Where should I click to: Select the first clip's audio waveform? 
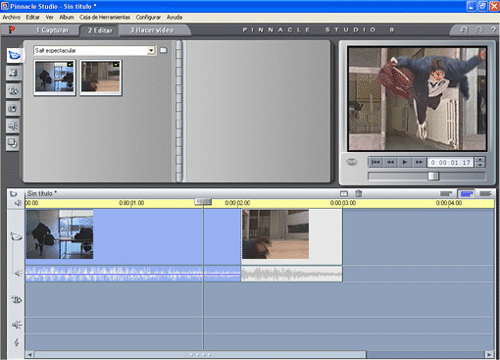(133, 274)
